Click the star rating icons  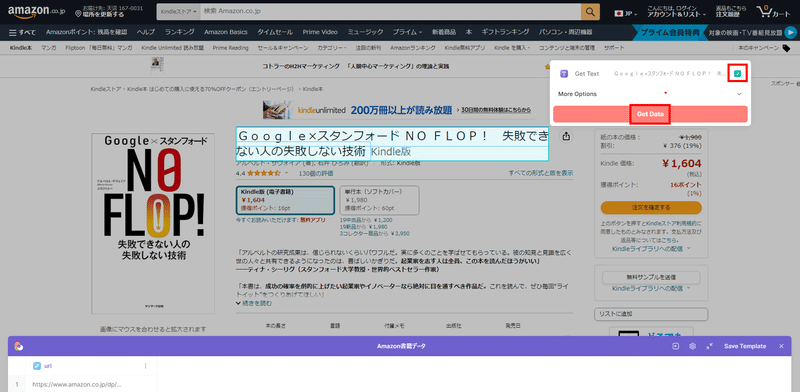264,173
